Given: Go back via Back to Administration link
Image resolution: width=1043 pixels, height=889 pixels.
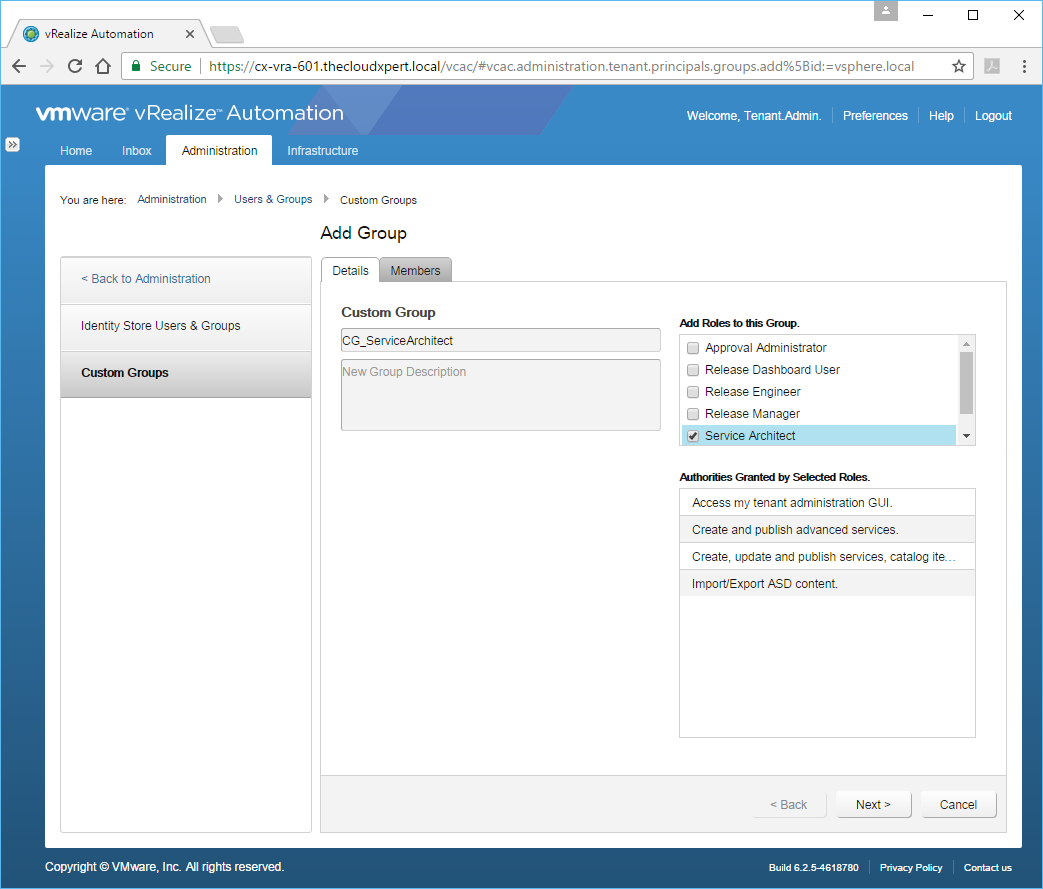Looking at the screenshot, I should coord(146,279).
